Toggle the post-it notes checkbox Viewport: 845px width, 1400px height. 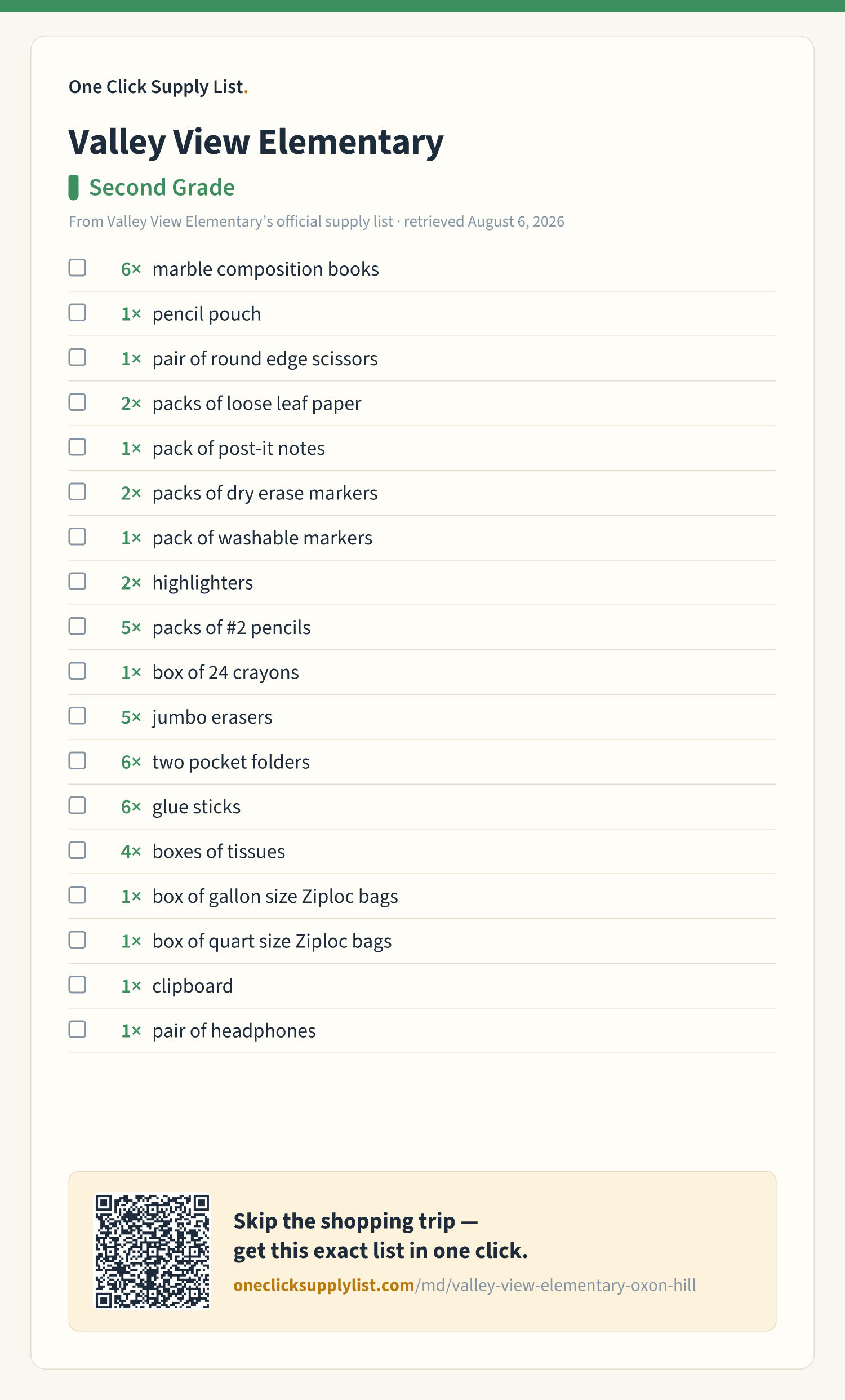pyautogui.click(x=77, y=447)
